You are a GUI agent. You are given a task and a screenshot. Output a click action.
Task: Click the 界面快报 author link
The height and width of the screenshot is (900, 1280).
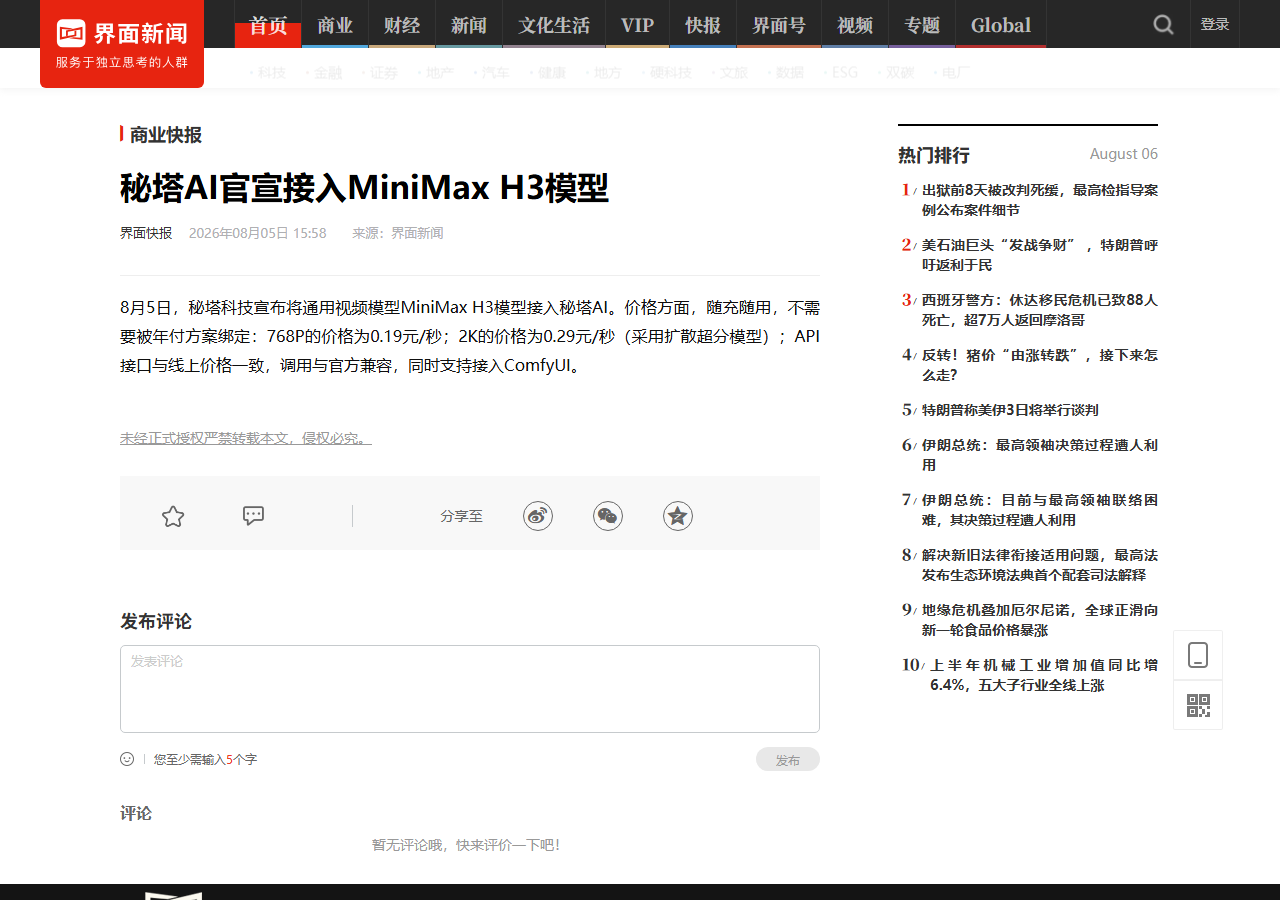pyautogui.click(x=146, y=233)
